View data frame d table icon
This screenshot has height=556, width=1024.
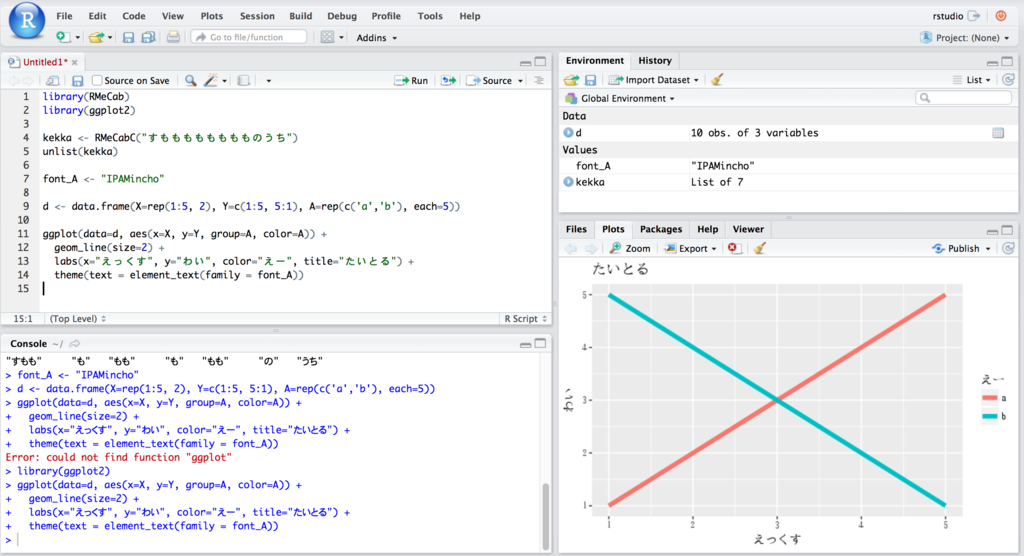point(998,133)
